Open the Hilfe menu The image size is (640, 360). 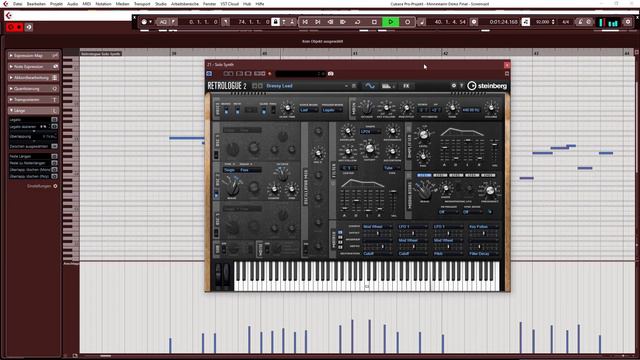tap(260, 4)
